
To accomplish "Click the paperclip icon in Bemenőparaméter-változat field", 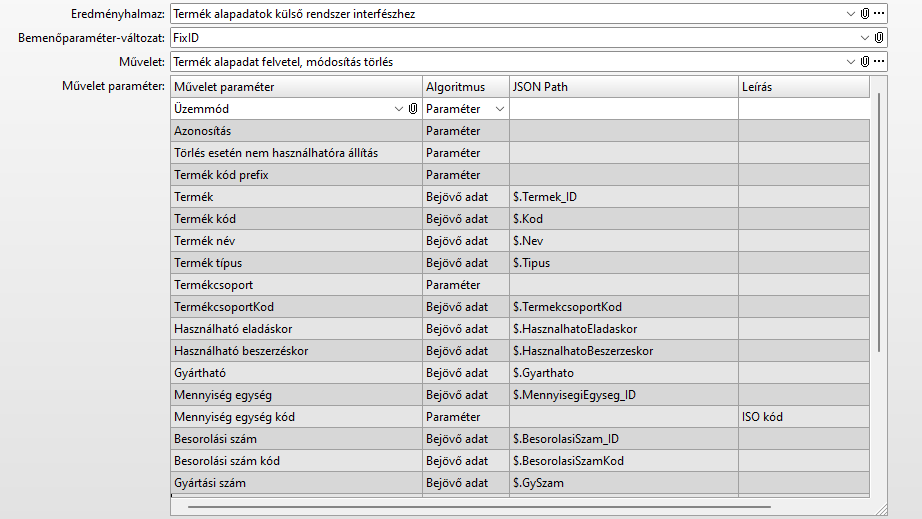I will pyautogui.click(x=879, y=38).
